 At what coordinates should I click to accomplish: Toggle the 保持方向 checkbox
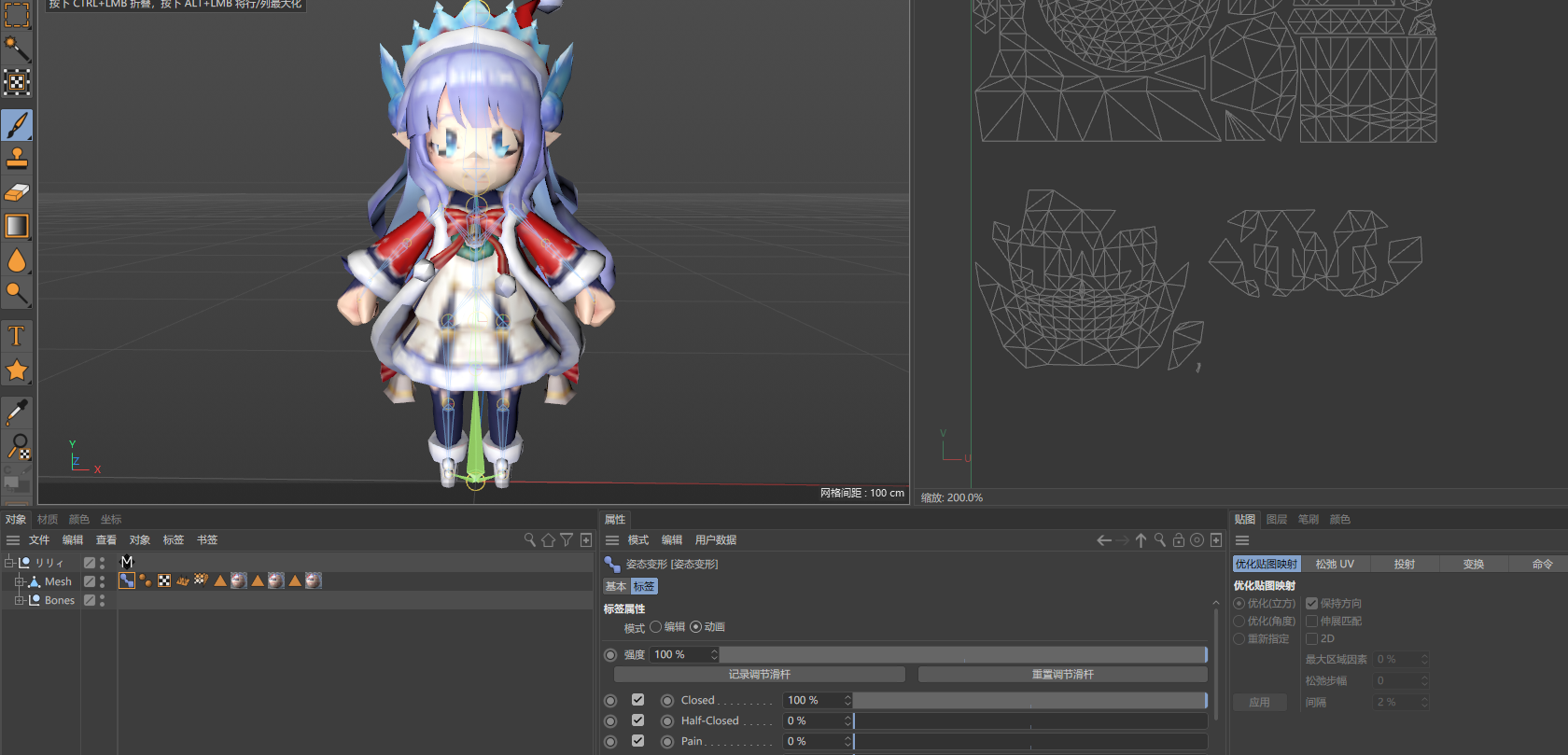(1311, 603)
